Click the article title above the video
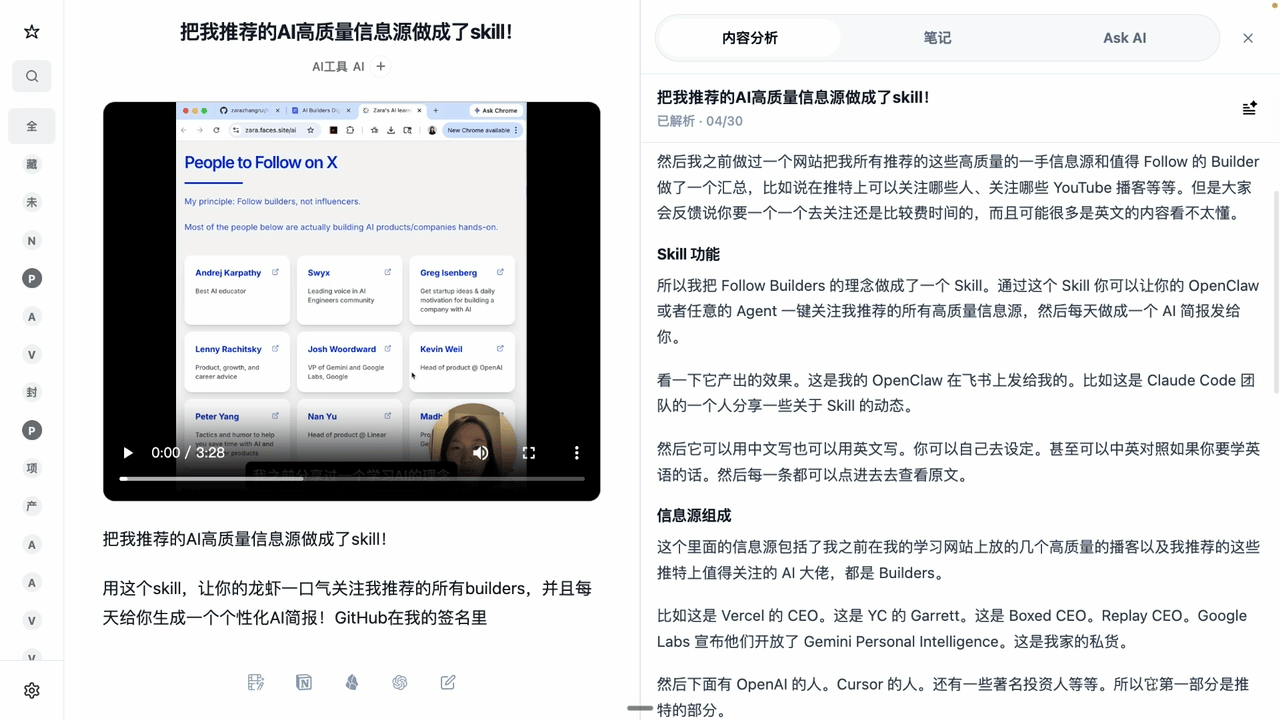The image size is (1280, 720). (346, 32)
